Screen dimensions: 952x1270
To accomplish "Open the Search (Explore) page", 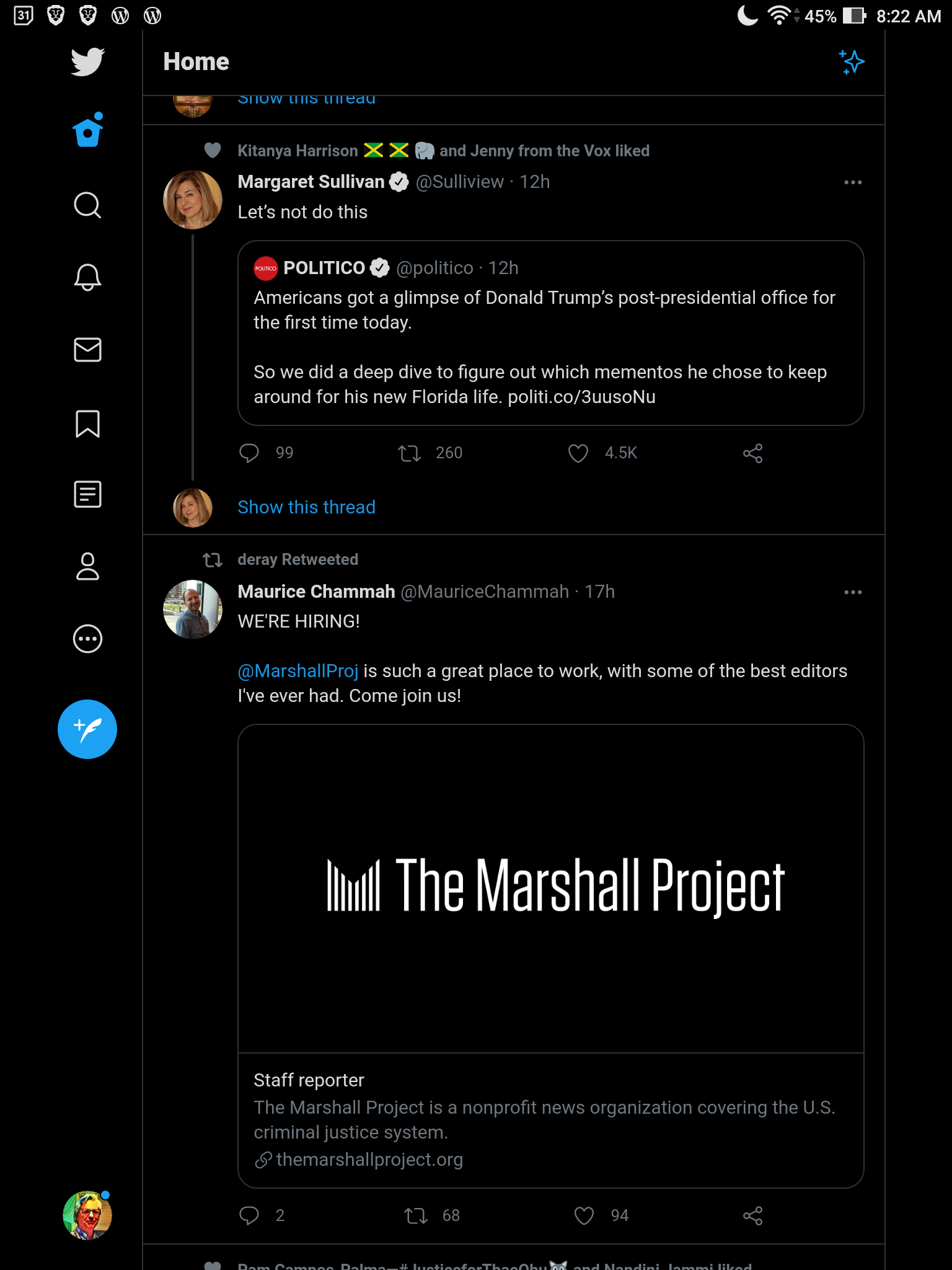I will [87, 205].
